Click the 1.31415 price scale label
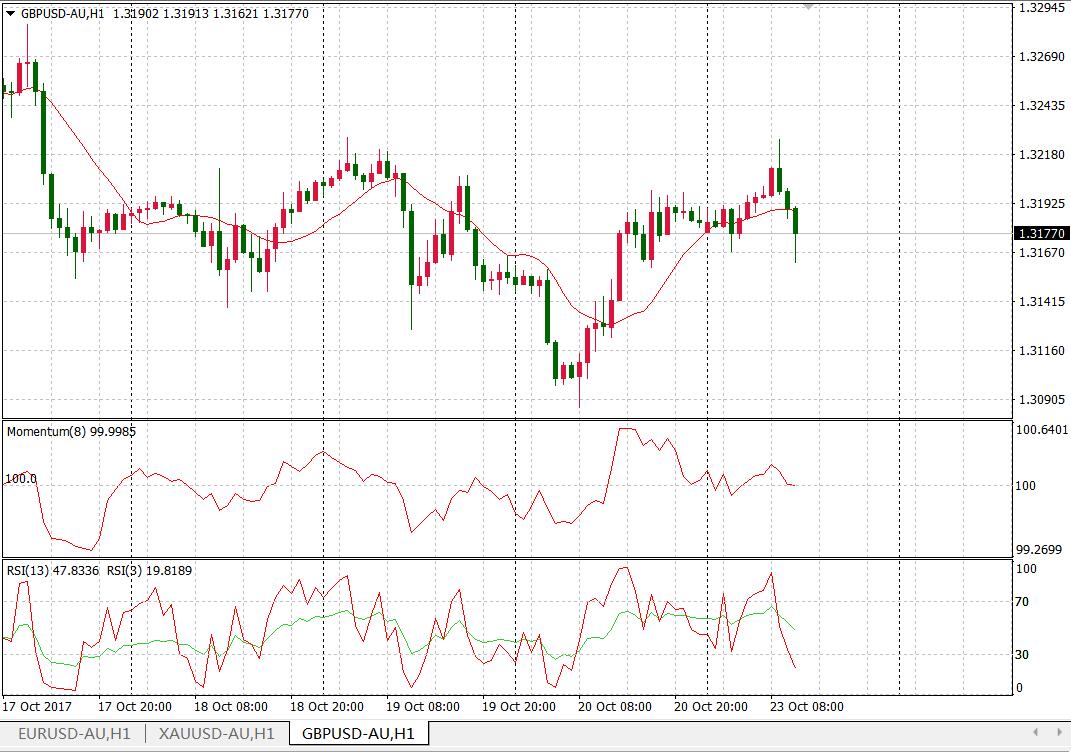1071x752 pixels. click(1042, 302)
